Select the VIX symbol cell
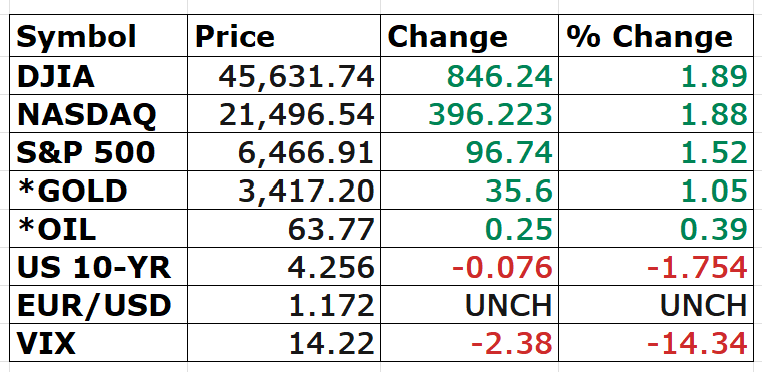Screen dimensions: 762x372 [98, 343]
